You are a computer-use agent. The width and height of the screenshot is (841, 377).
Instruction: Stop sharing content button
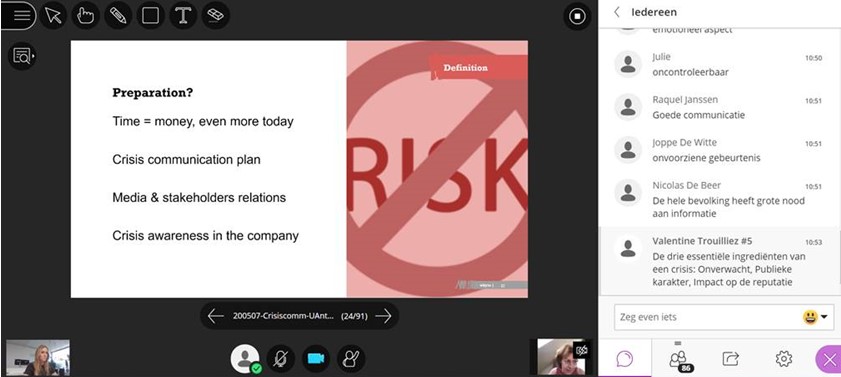577,16
